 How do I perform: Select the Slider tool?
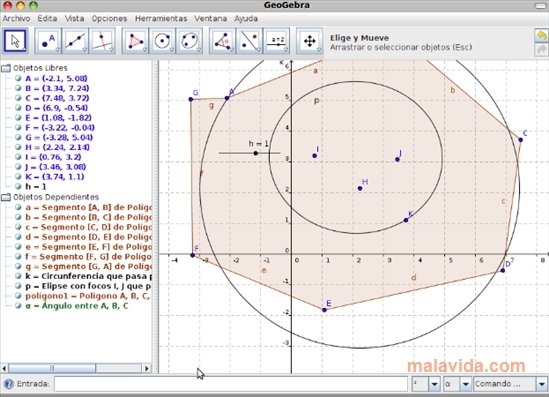click(276, 41)
